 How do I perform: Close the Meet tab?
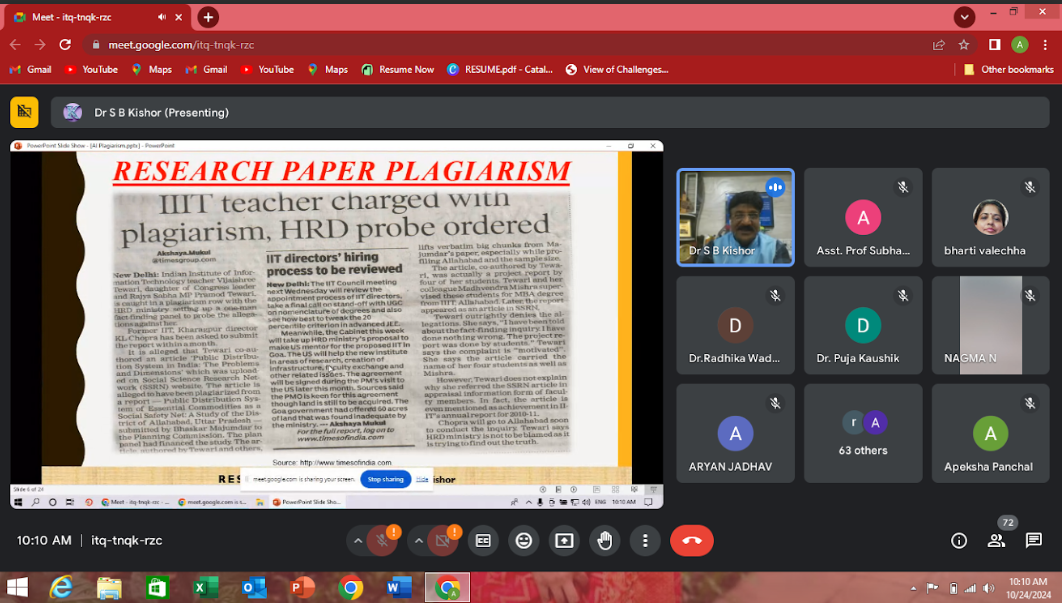point(179,18)
